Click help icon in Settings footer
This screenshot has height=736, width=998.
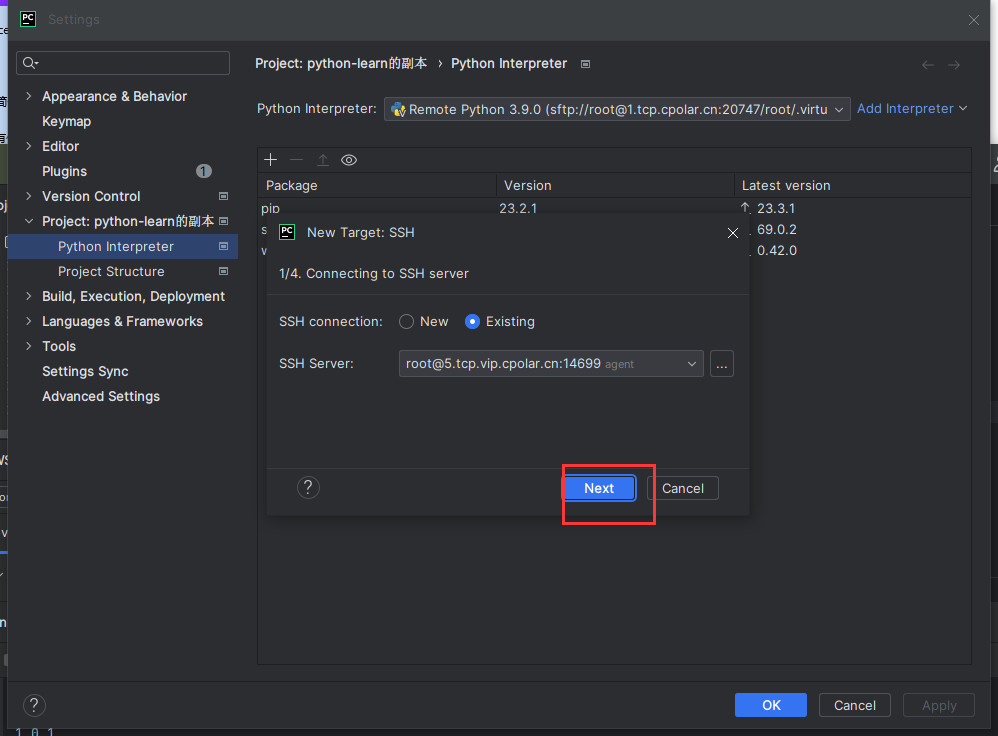34,705
